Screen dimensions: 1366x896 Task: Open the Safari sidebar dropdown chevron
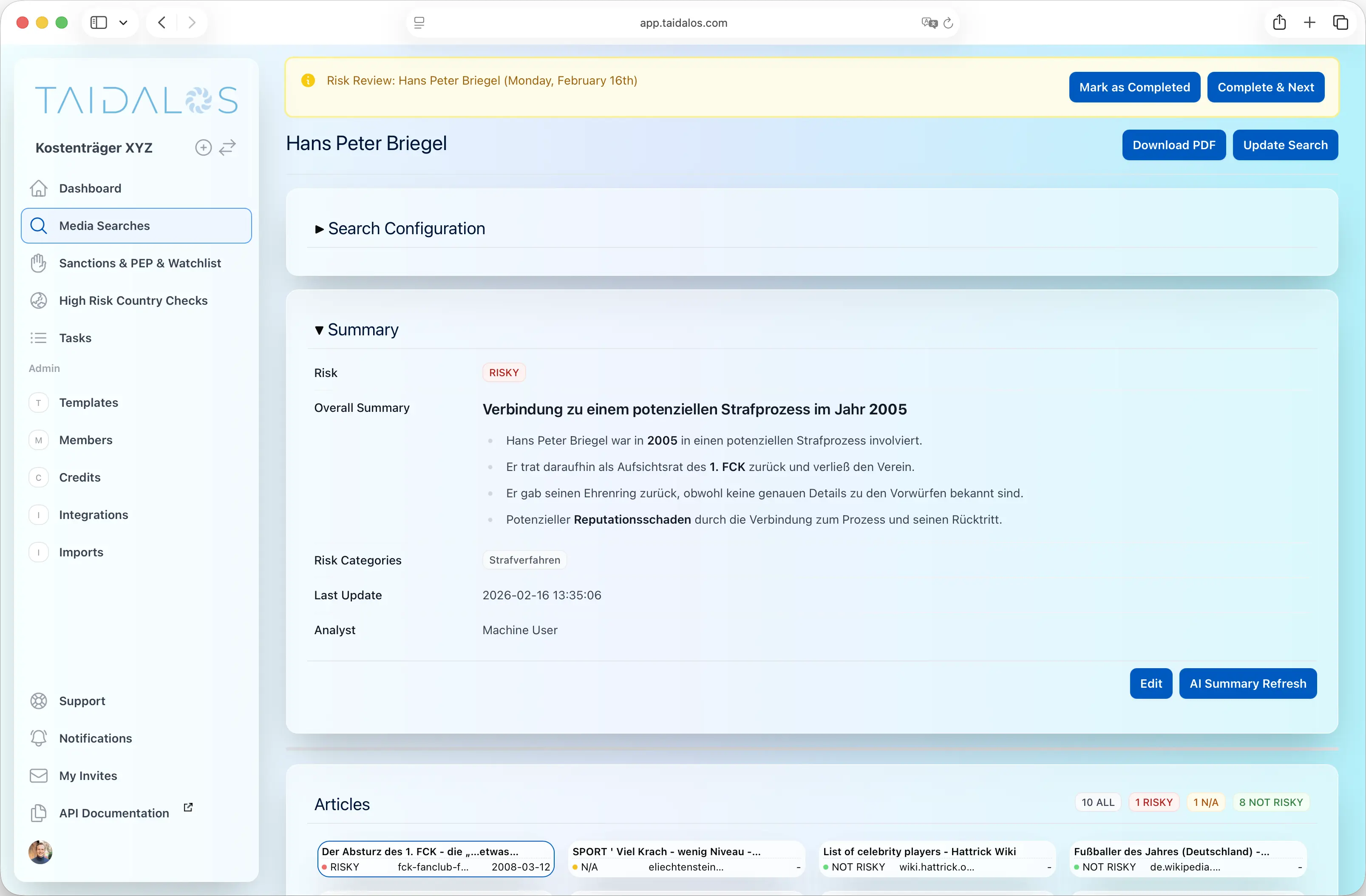tap(123, 23)
